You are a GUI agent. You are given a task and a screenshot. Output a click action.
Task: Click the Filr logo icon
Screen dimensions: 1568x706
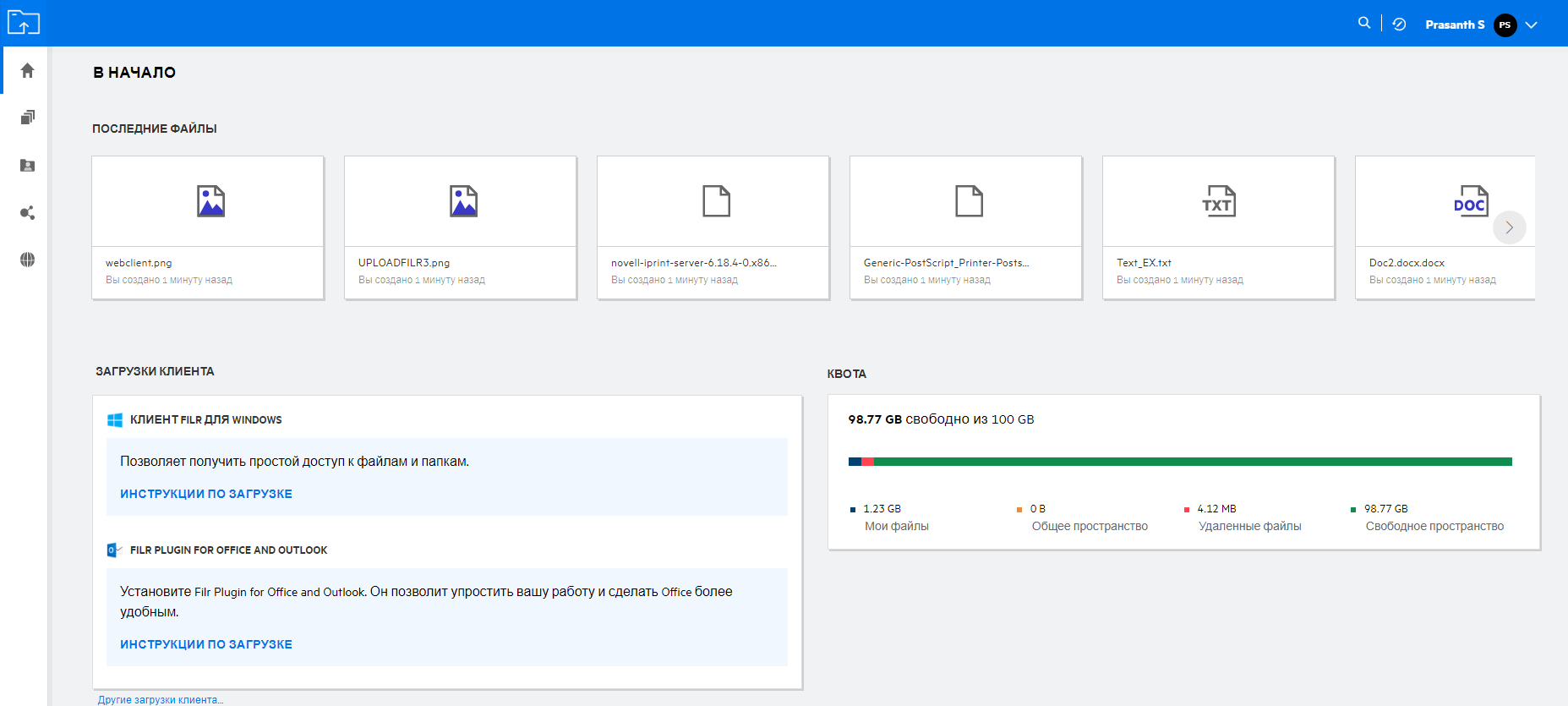pos(24,23)
